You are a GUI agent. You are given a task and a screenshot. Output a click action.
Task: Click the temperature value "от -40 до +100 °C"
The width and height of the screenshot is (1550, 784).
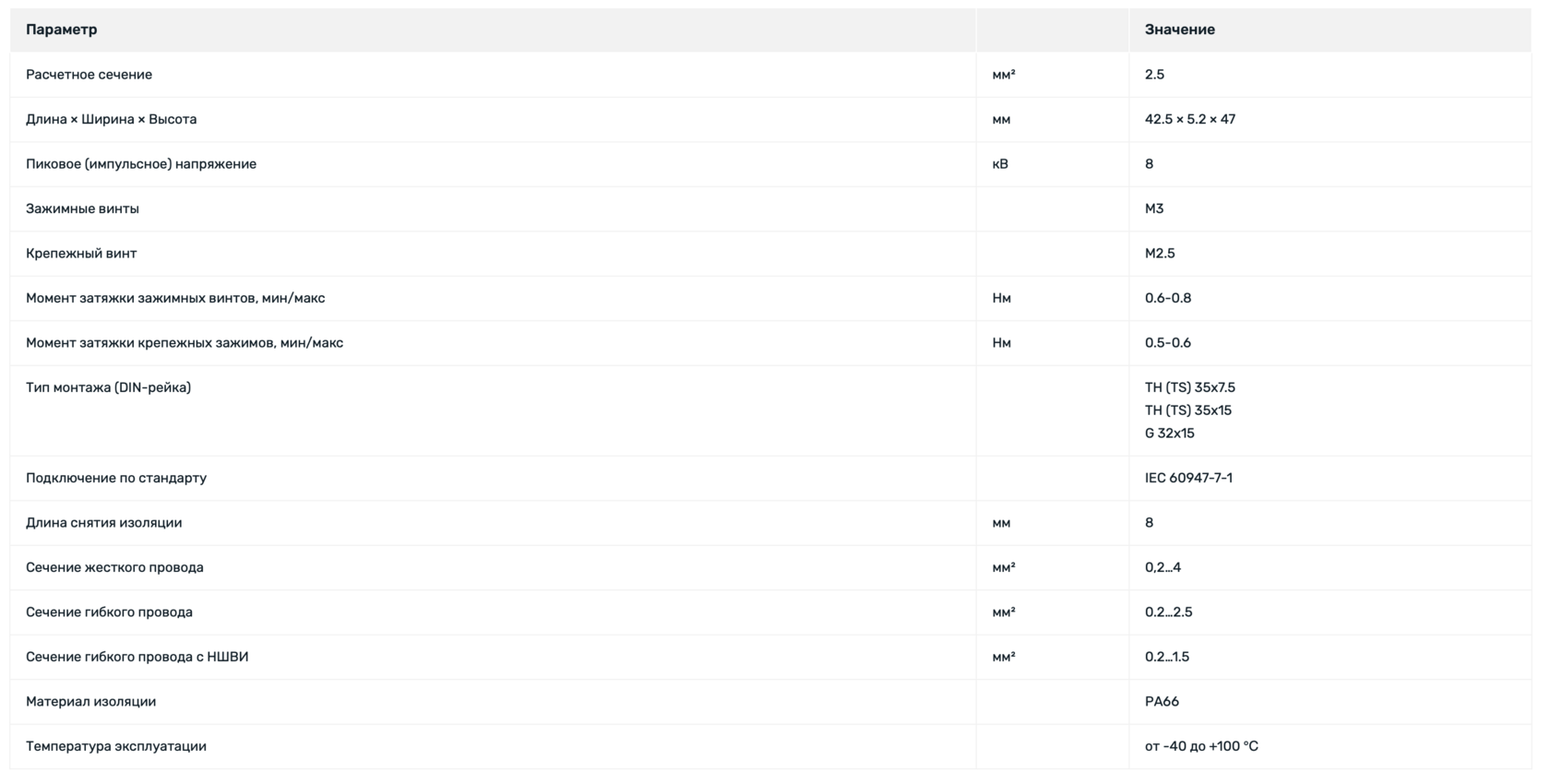click(x=1201, y=746)
